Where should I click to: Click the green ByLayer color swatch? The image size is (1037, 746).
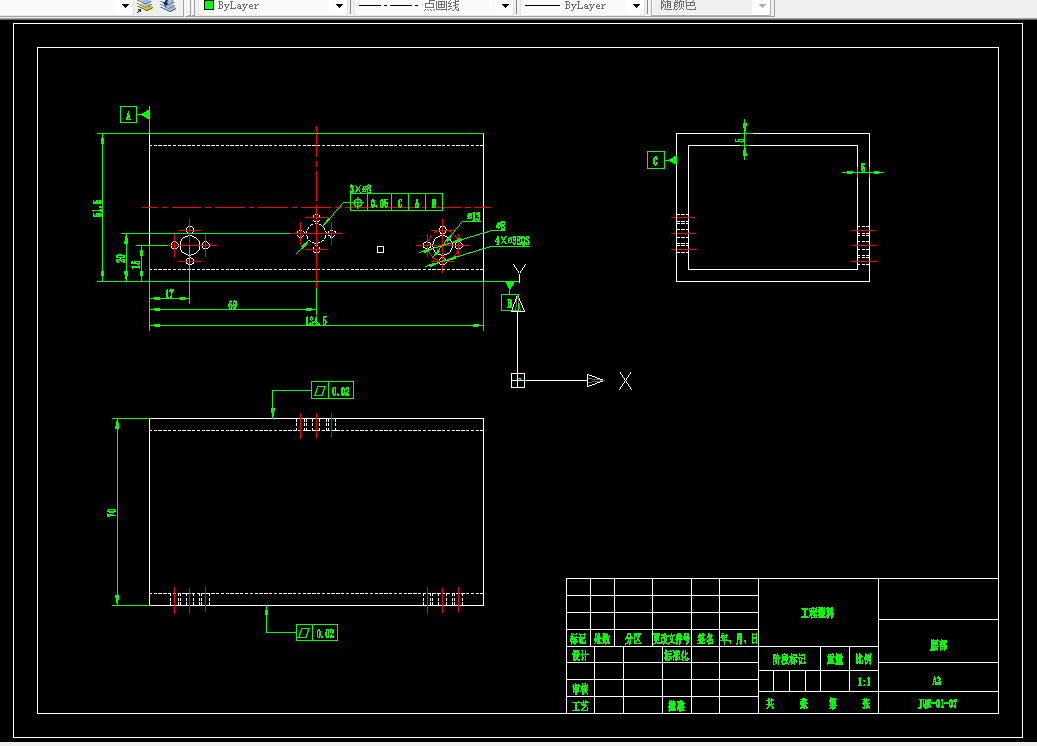coord(209,5)
